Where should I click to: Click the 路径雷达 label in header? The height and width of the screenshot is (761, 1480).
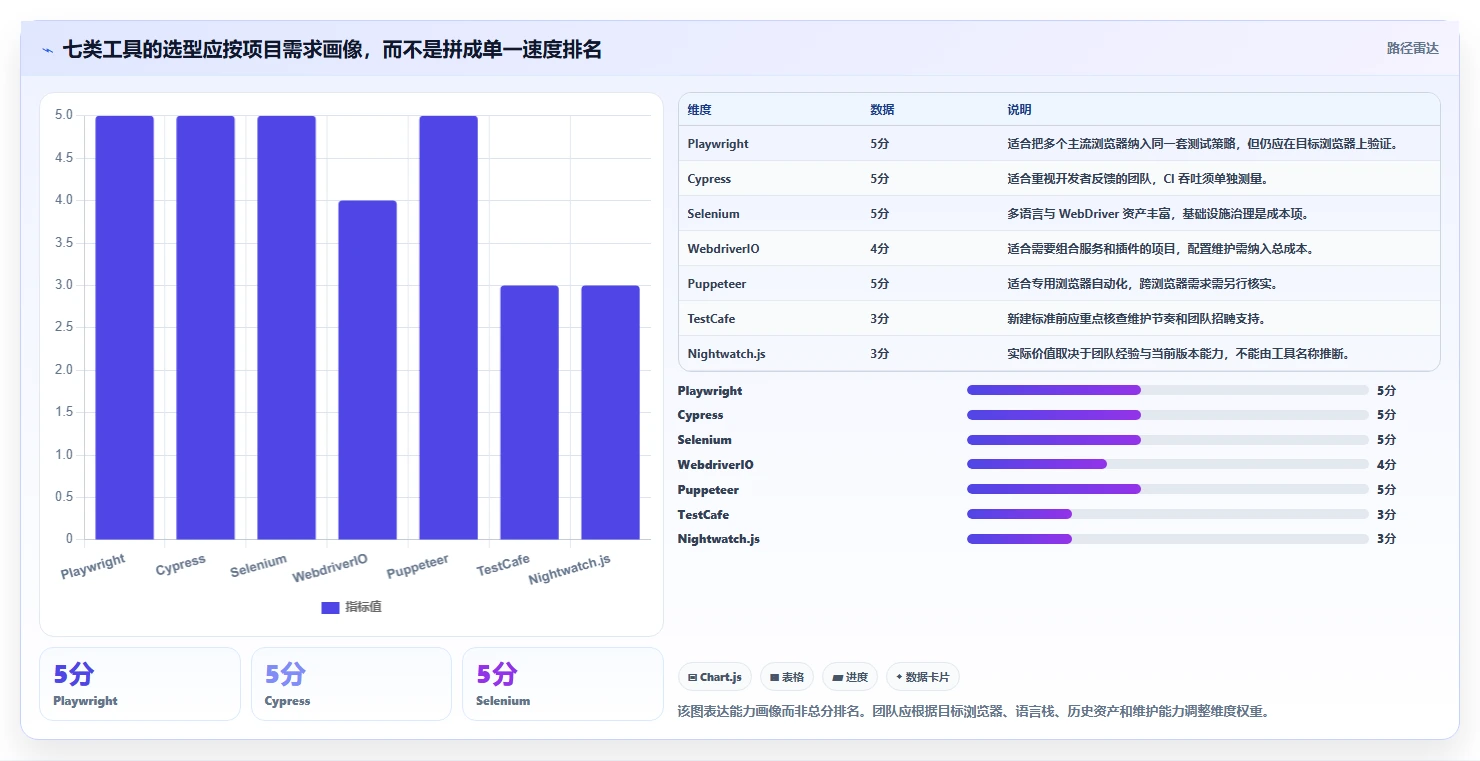[1412, 48]
